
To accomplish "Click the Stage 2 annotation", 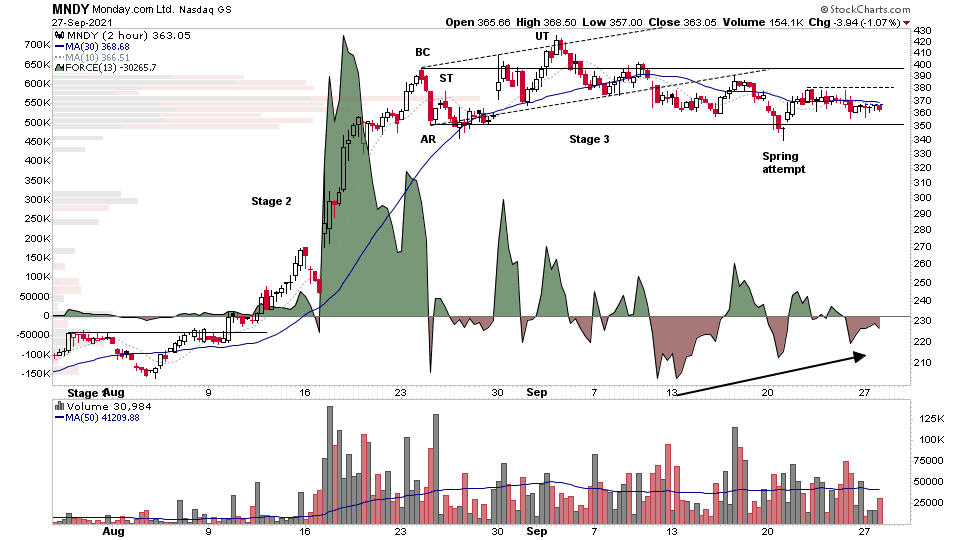I will (x=271, y=201).
